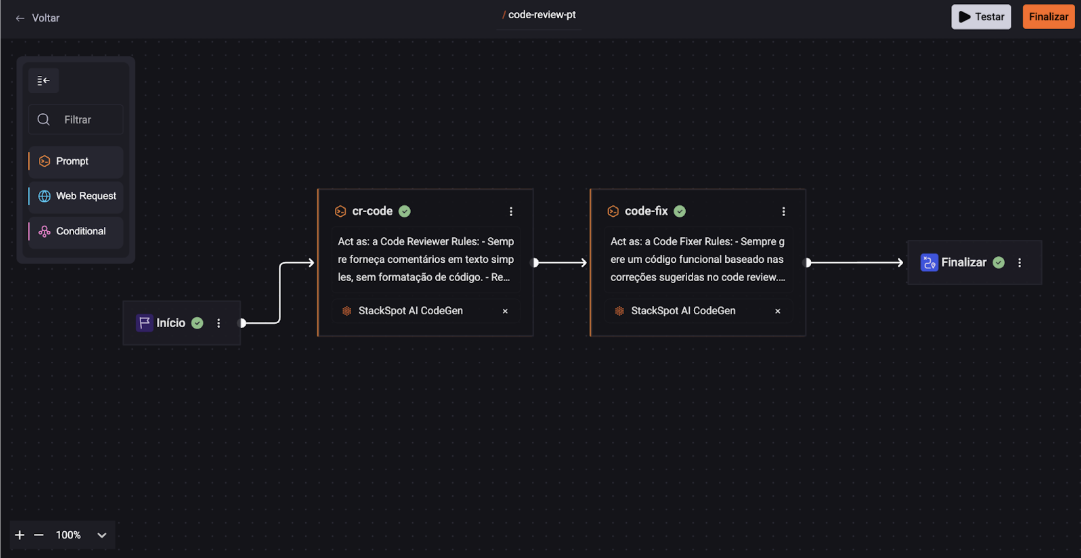Zoom in with the plus icon
The width and height of the screenshot is (1081, 558).
pyautogui.click(x=20, y=535)
